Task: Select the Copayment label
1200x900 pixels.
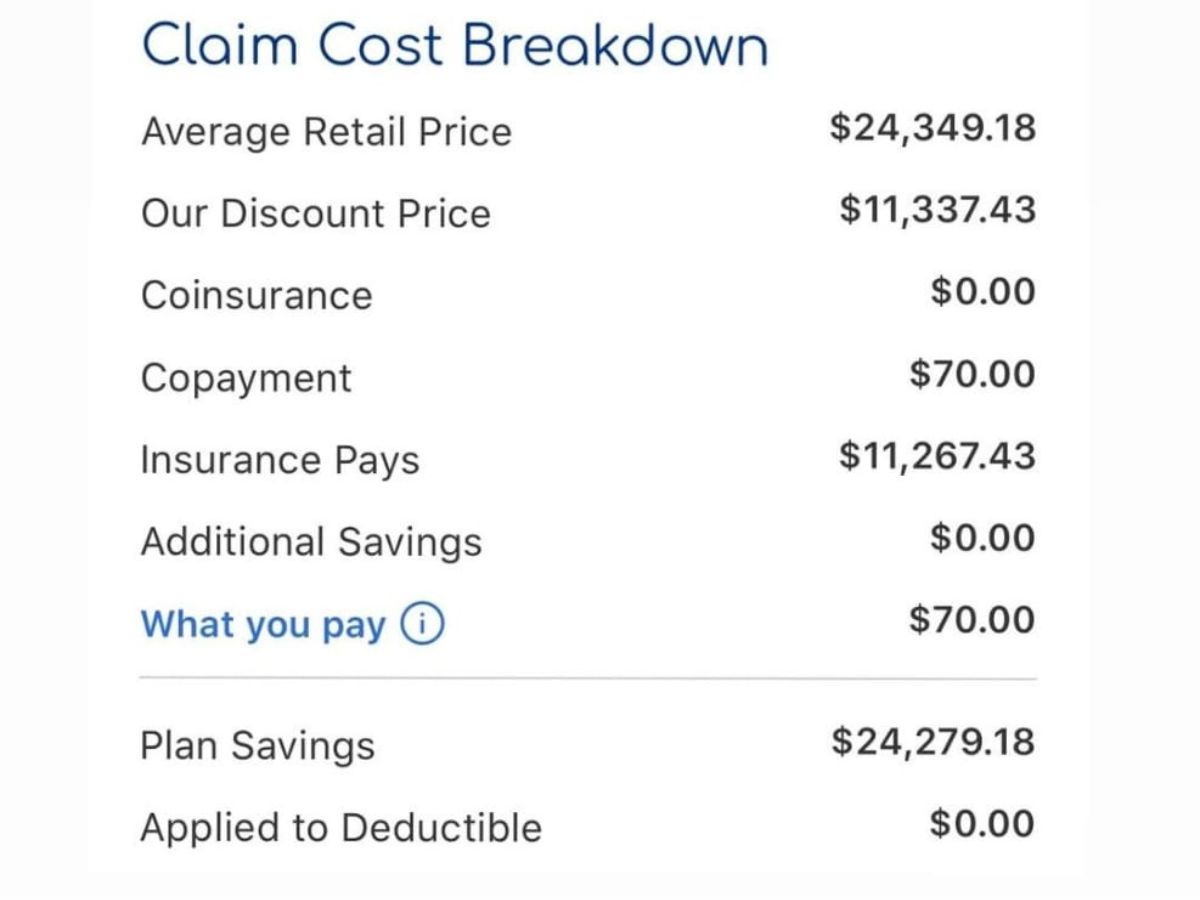Action: tap(246, 378)
